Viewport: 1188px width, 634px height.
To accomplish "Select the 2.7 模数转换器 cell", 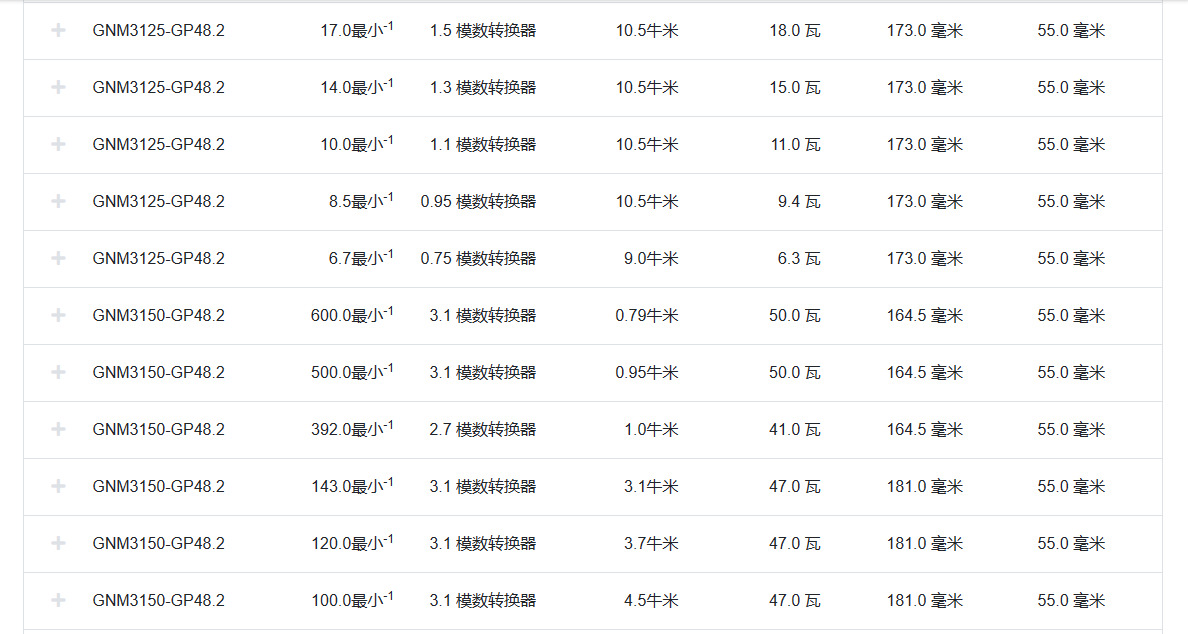I will coord(482,429).
